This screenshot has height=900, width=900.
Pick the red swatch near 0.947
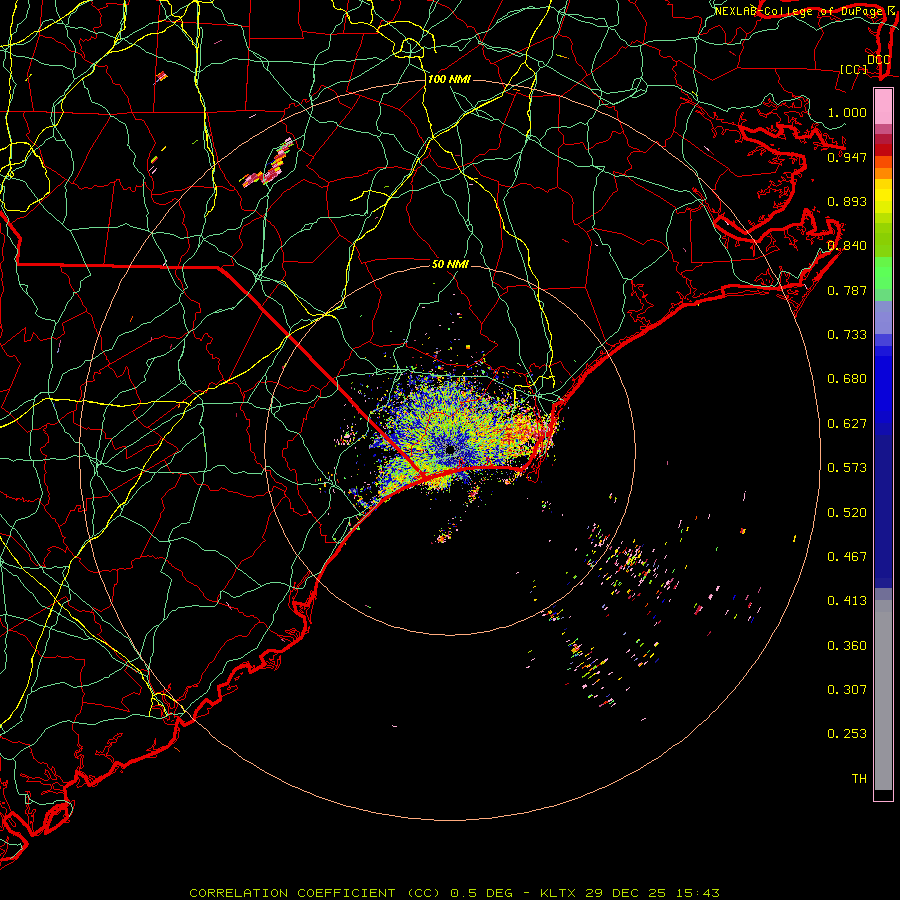[883, 150]
